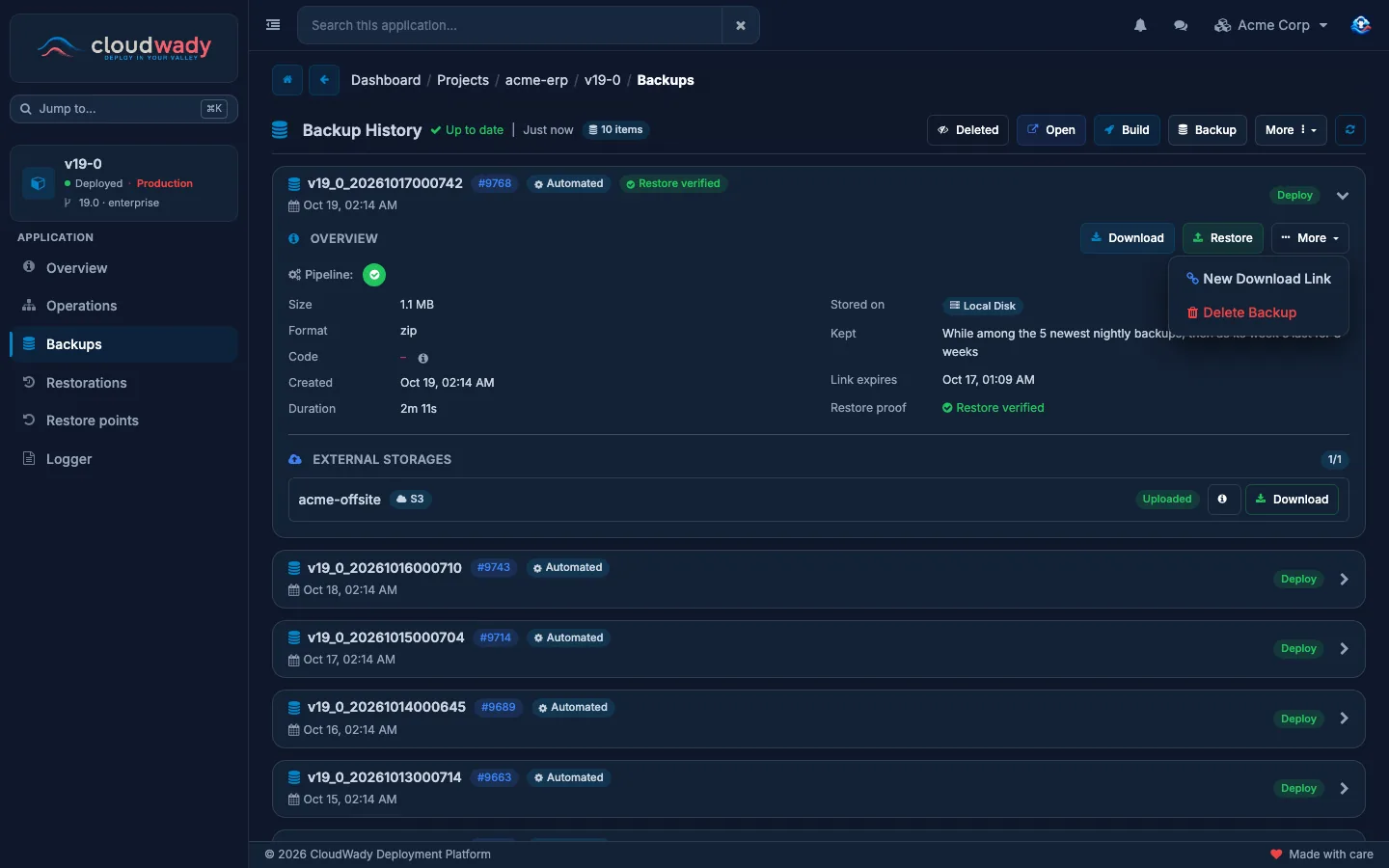Select New Download Link
Screen dimensions: 1389x868
point(1259,279)
